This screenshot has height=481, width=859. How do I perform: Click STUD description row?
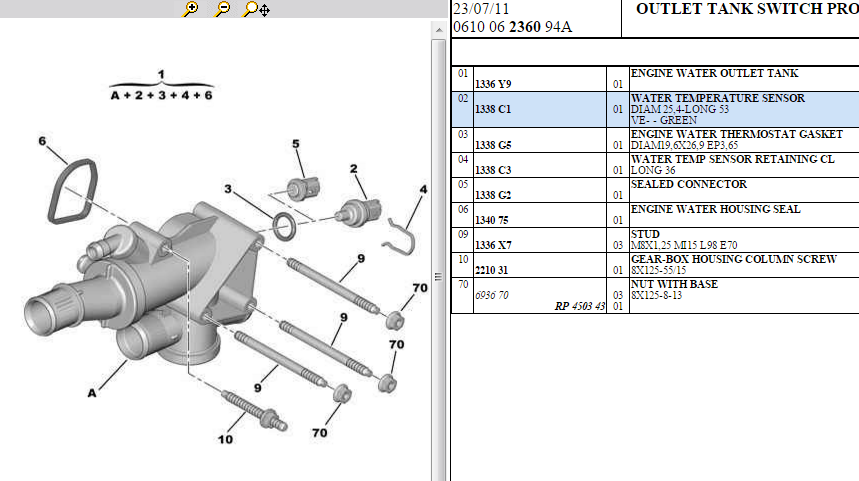pos(645,234)
